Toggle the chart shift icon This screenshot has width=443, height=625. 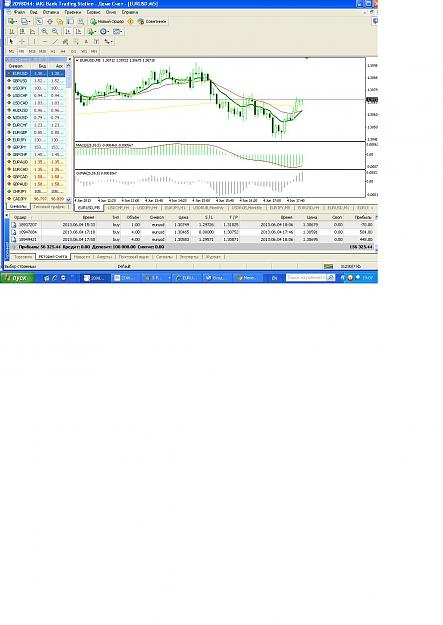pos(79,31)
